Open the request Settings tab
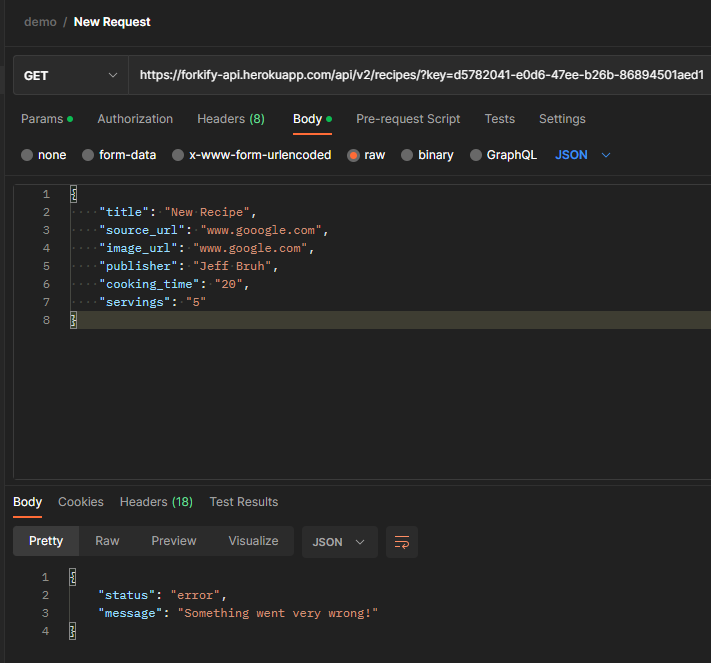711x663 pixels. (x=562, y=119)
